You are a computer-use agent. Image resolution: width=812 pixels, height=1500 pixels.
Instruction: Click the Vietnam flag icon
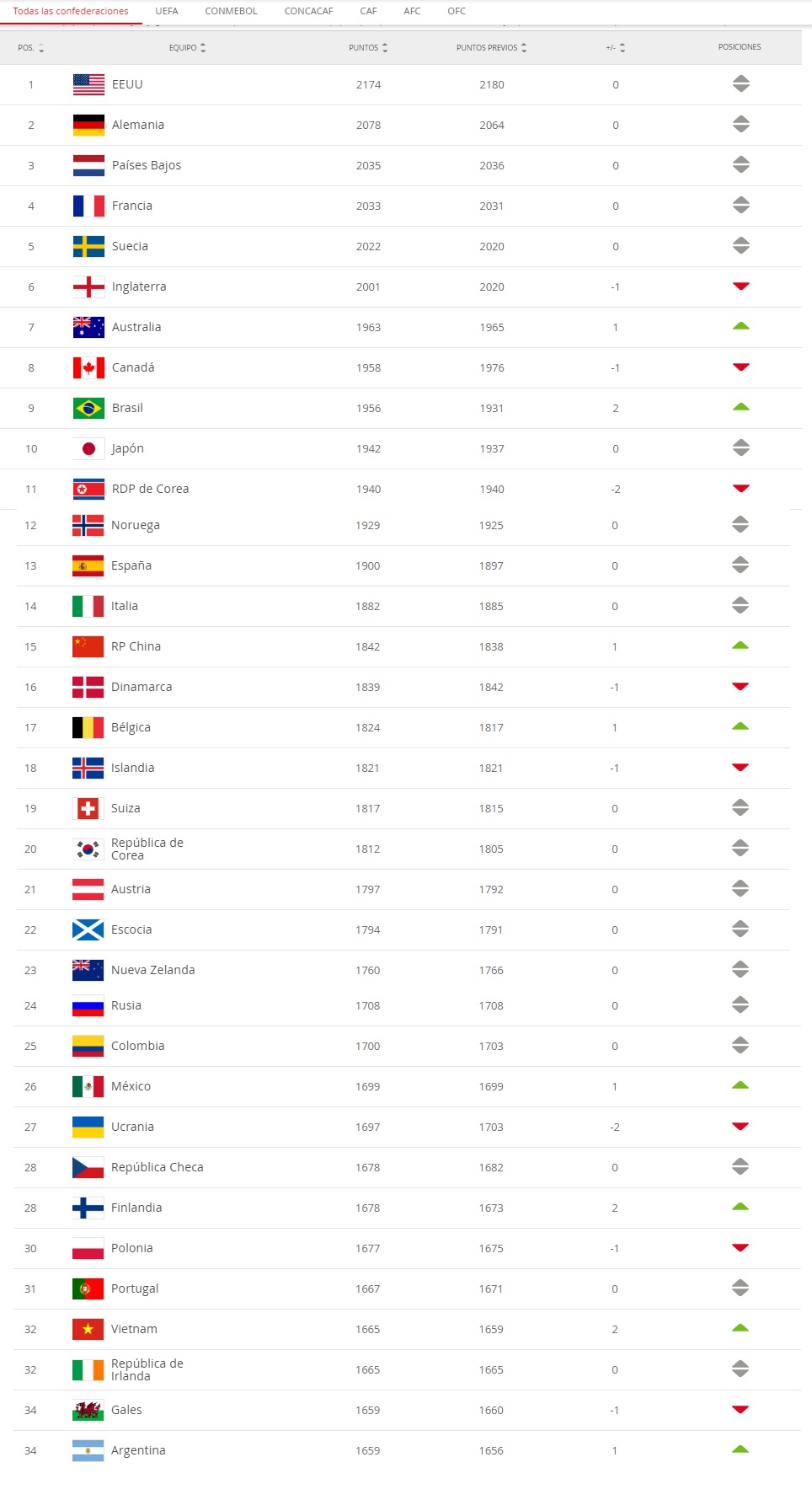[88, 1329]
